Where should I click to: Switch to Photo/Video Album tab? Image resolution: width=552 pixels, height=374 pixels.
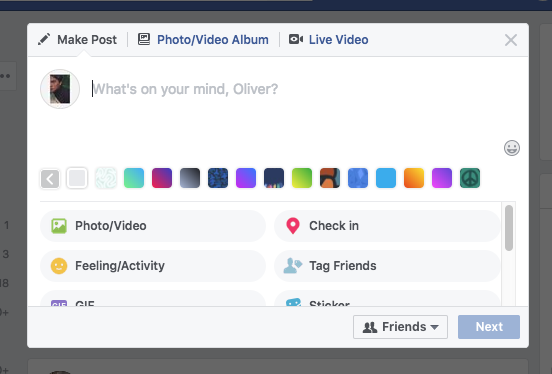pos(203,40)
